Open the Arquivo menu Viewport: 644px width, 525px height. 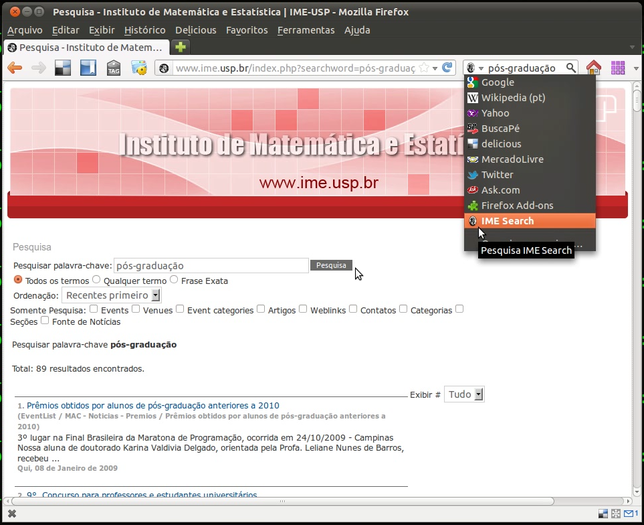pos(25,30)
